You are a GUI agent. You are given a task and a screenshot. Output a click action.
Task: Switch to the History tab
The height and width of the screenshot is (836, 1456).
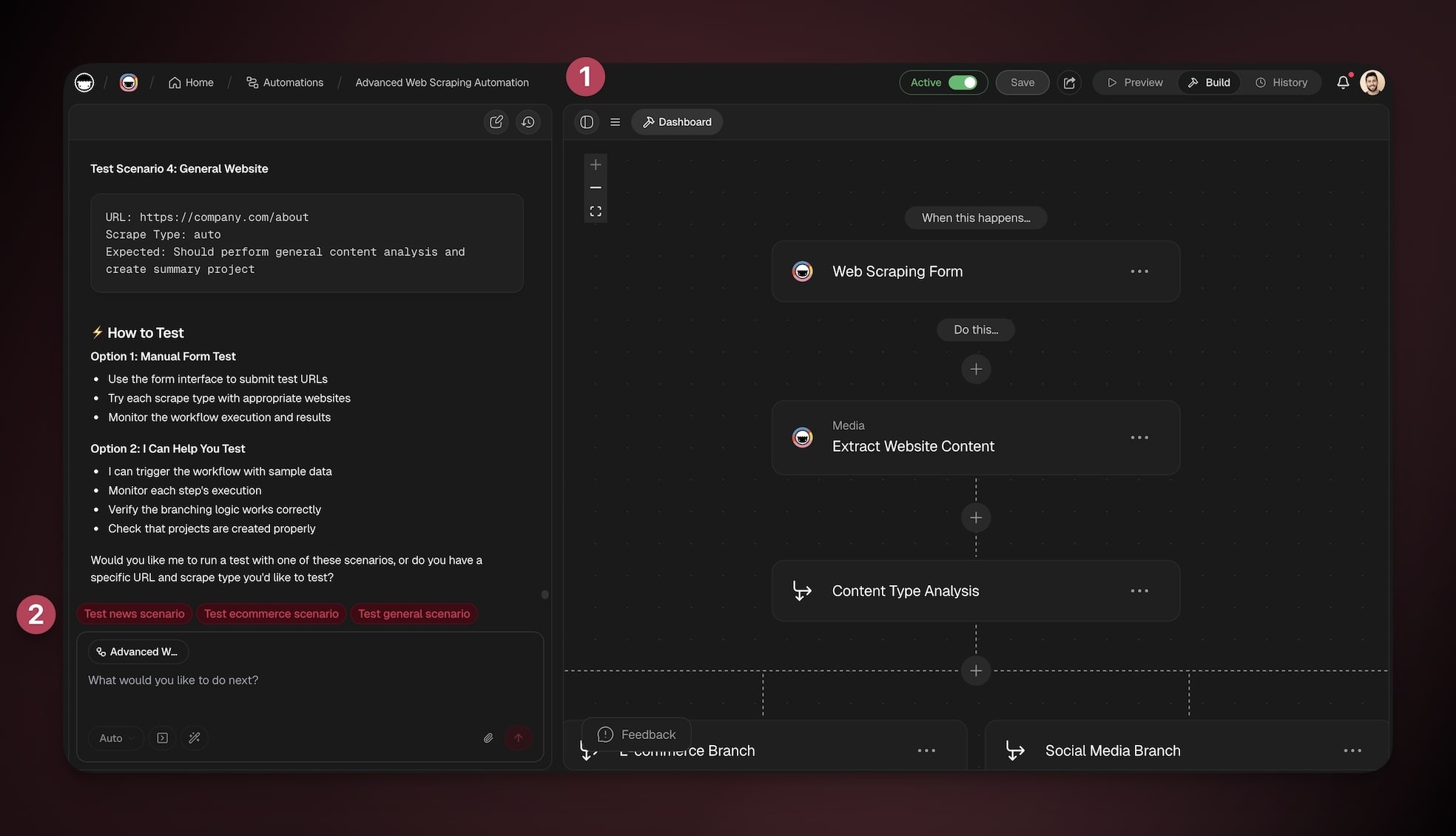[x=1281, y=83]
